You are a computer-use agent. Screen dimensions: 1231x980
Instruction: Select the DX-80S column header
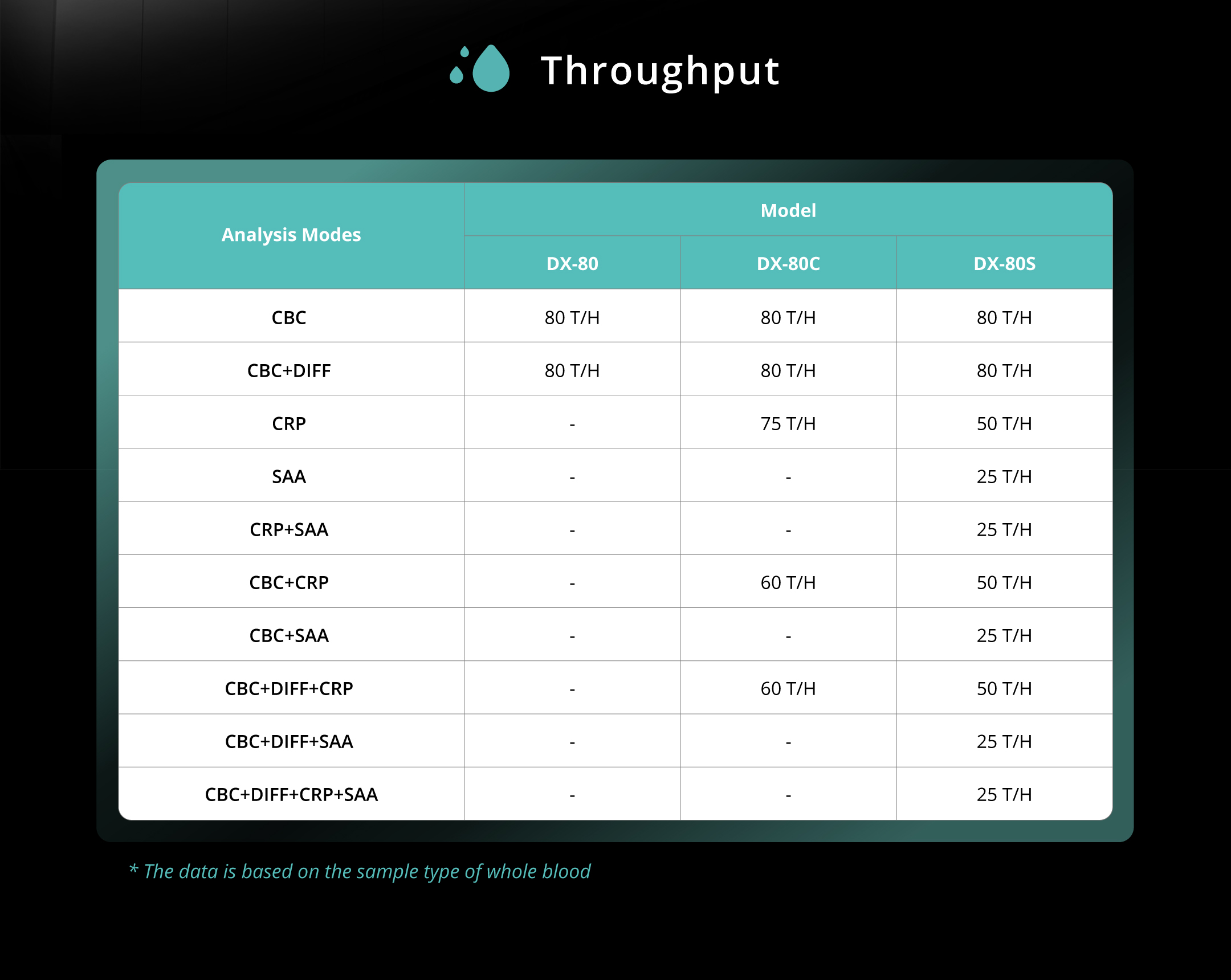(x=1004, y=264)
